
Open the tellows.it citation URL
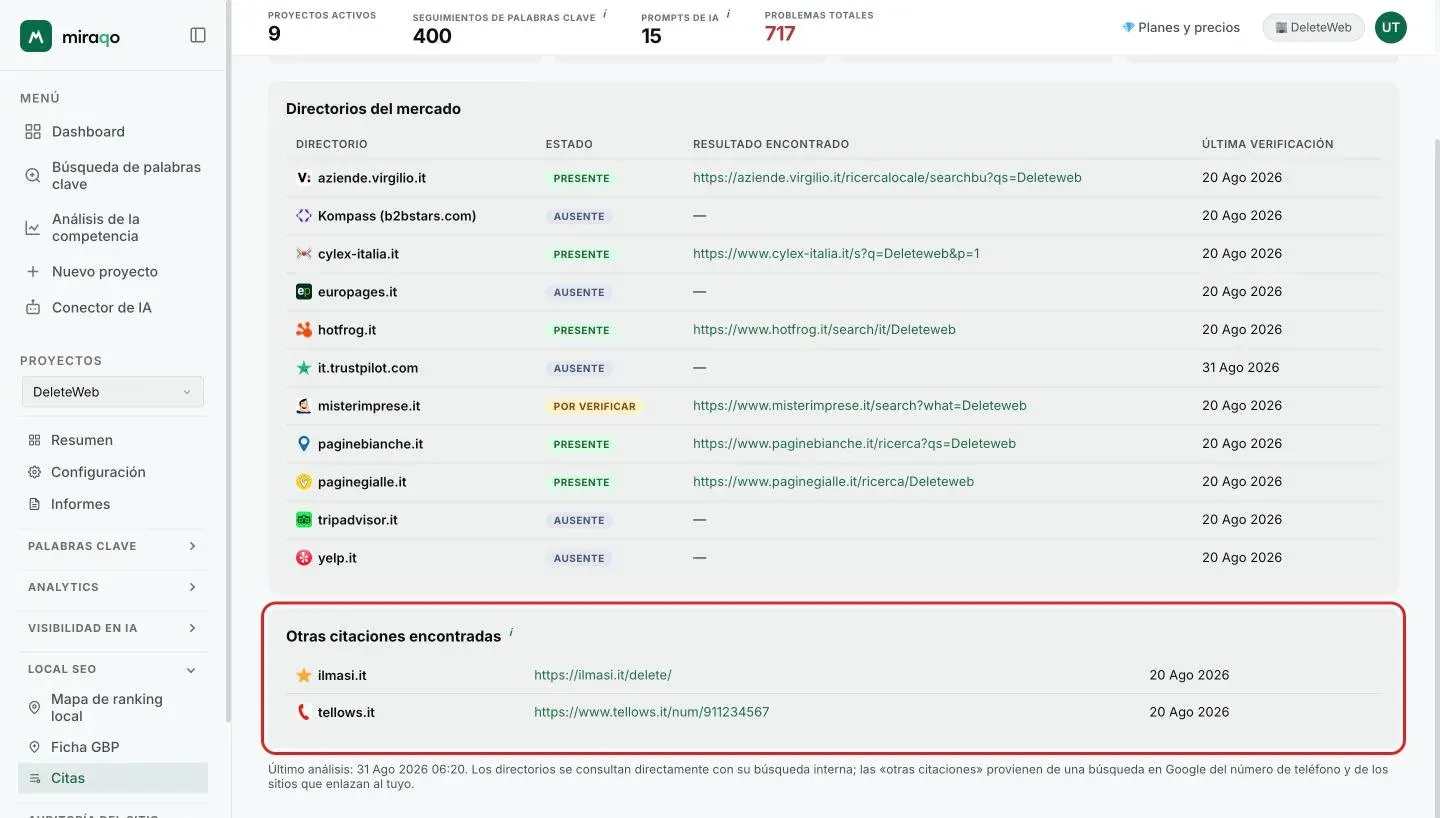652,712
